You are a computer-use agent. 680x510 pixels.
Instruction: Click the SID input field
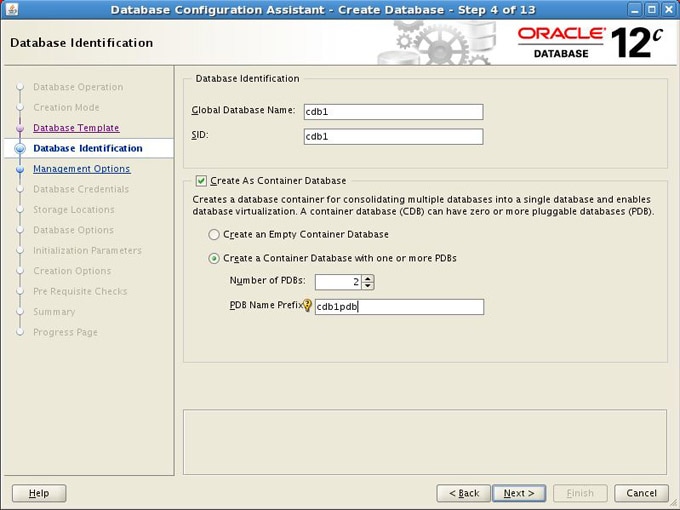point(393,137)
